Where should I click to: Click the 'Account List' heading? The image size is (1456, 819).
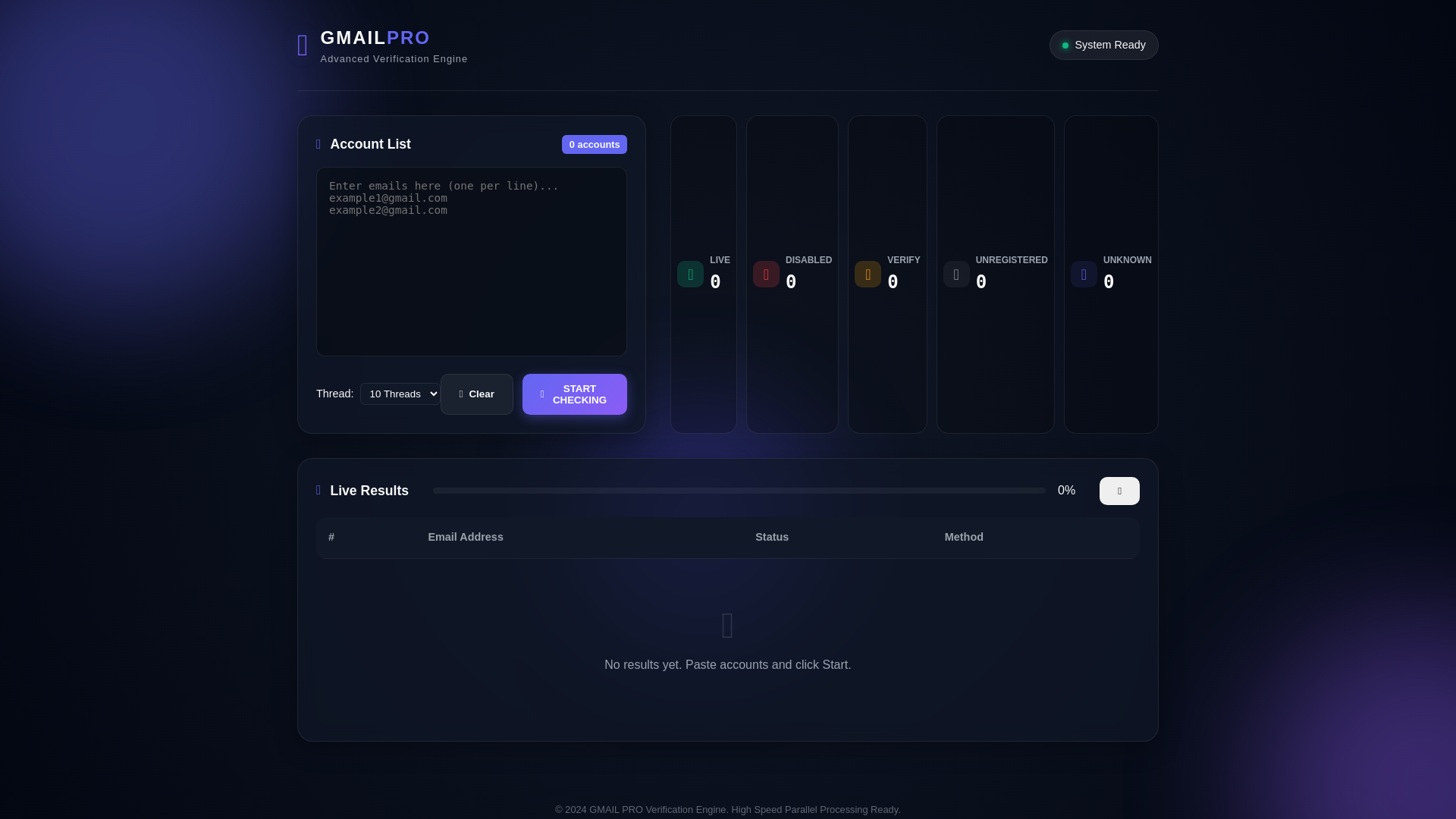[x=370, y=144]
